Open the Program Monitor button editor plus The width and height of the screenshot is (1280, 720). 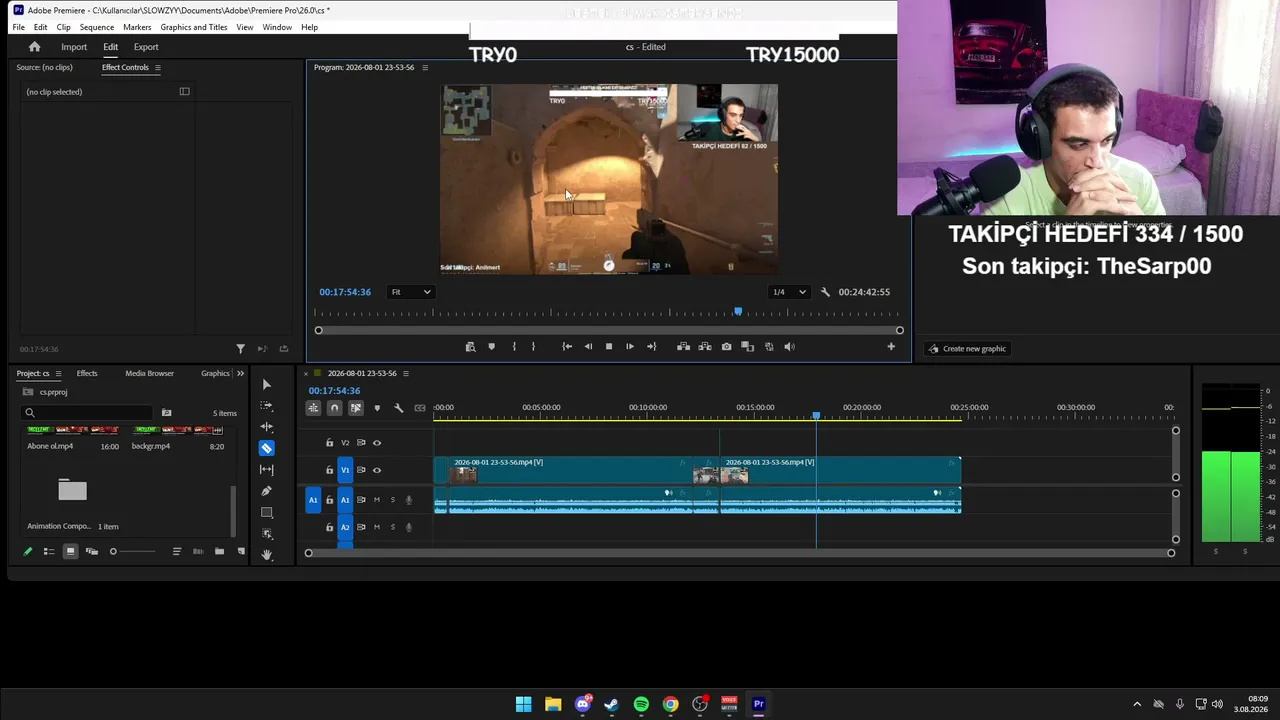pyautogui.click(x=891, y=347)
